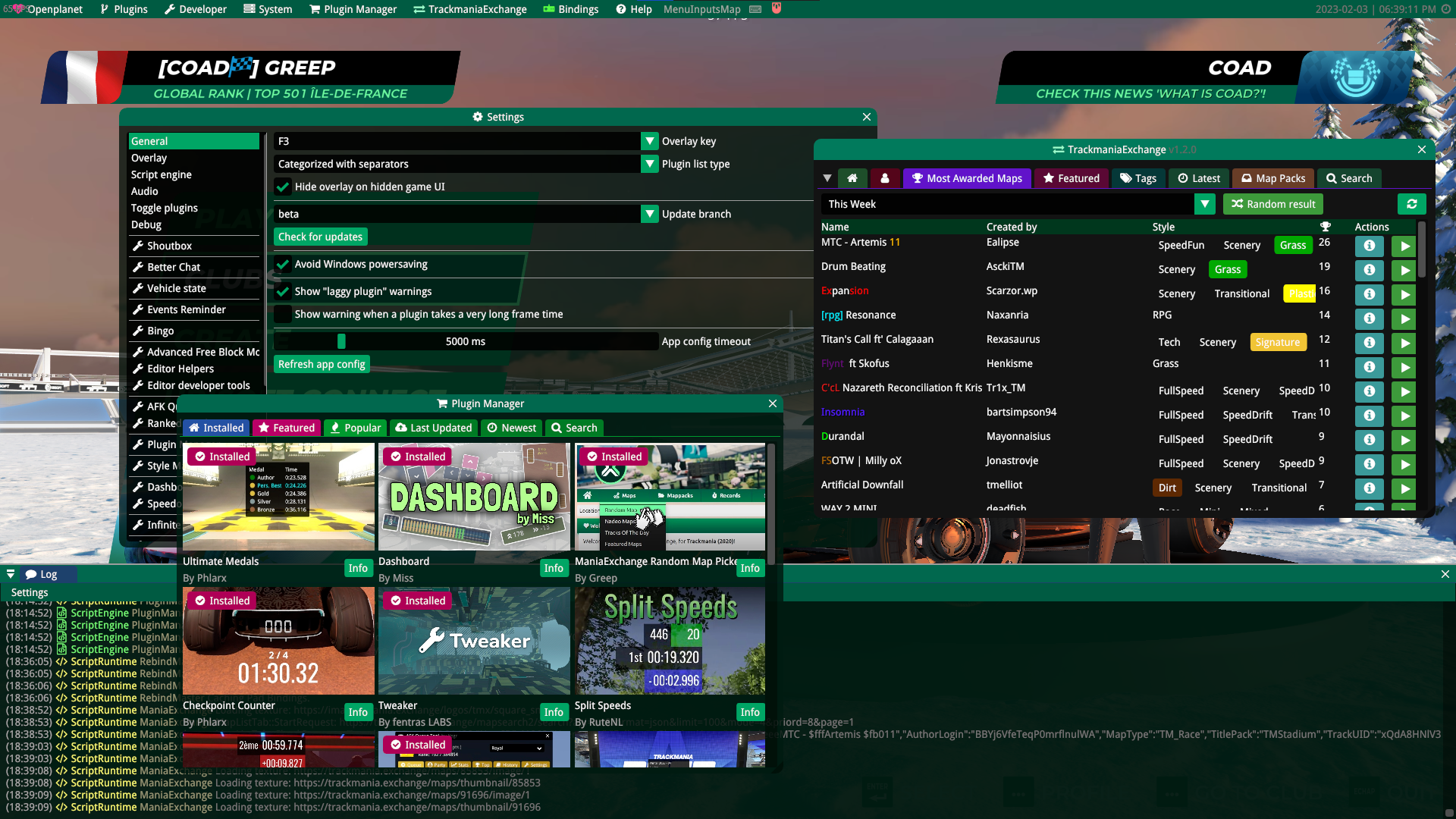Toggle Hide overlay on hidden game UI
1456x819 pixels.
pyautogui.click(x=283, y=187)
